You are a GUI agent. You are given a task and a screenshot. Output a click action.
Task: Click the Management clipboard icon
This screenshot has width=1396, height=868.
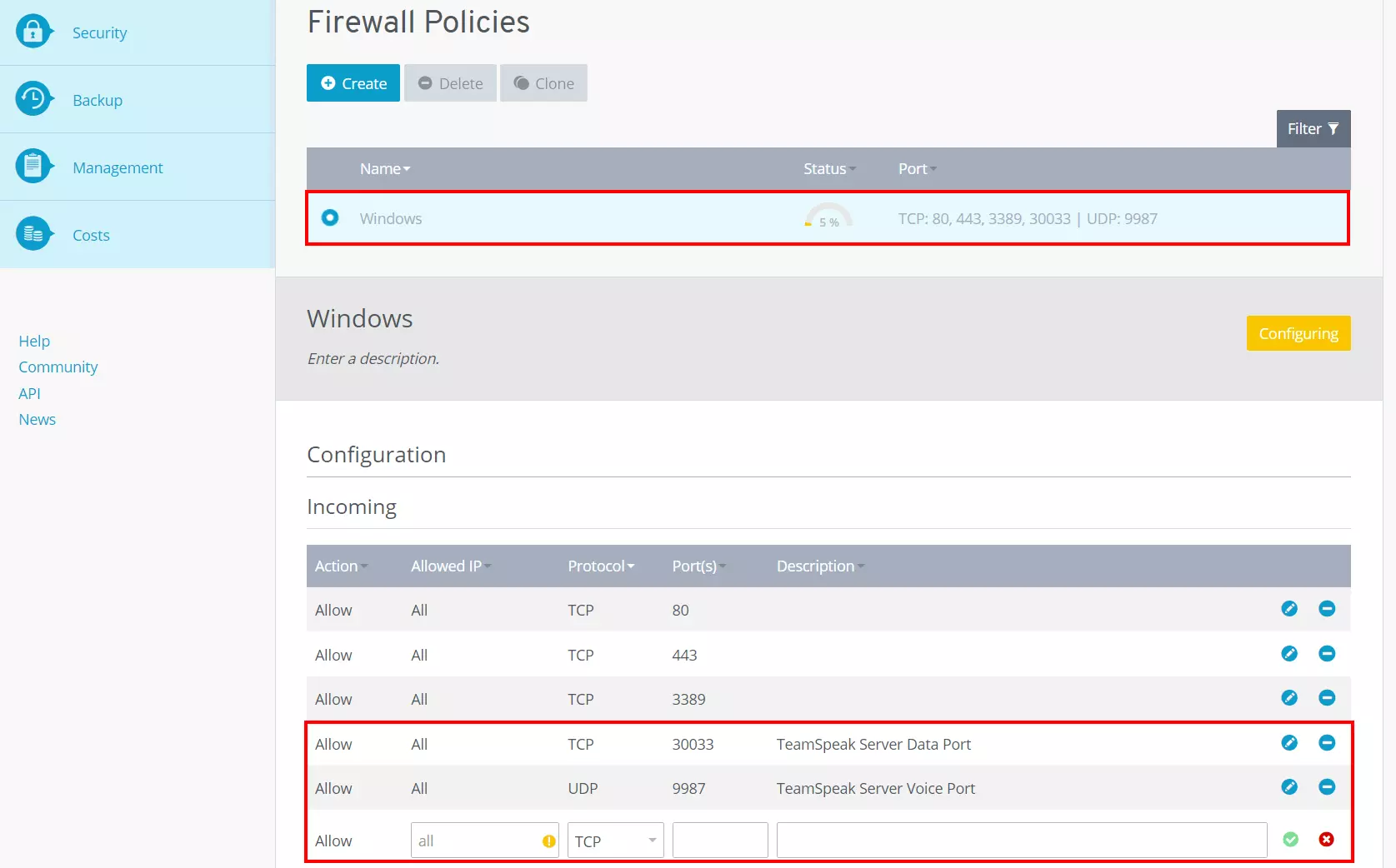coord(33,167)
